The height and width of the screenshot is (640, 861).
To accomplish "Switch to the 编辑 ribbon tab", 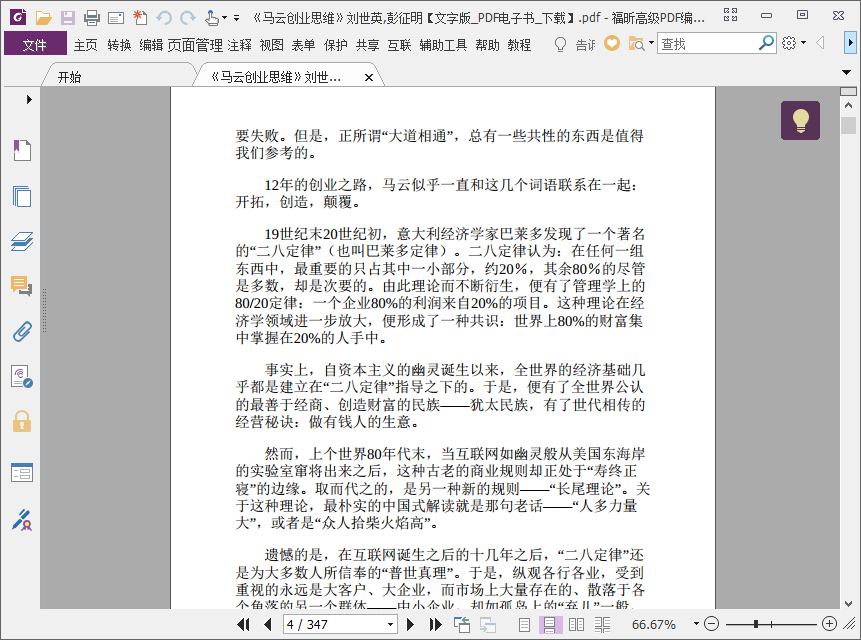I will click(x=151, y=44).
